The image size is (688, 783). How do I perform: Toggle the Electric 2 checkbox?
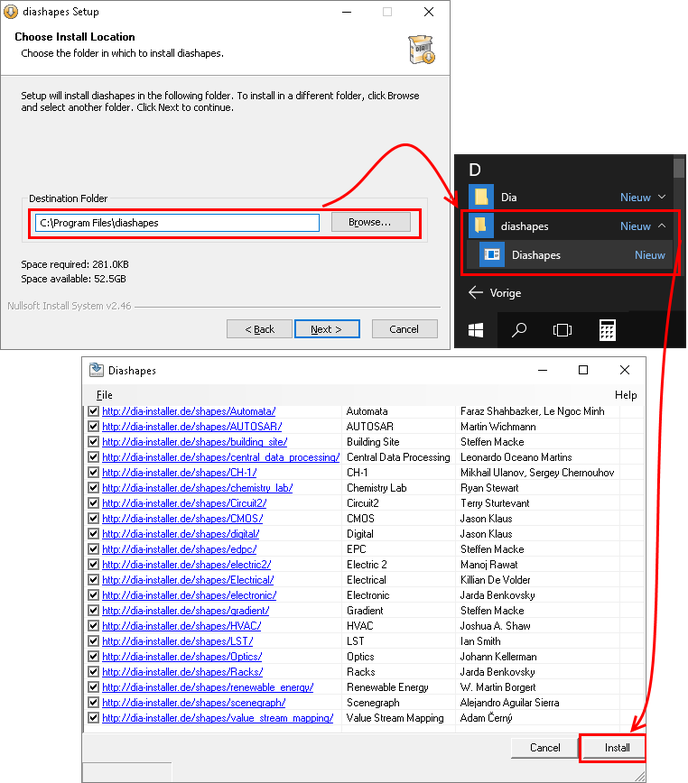93,564
